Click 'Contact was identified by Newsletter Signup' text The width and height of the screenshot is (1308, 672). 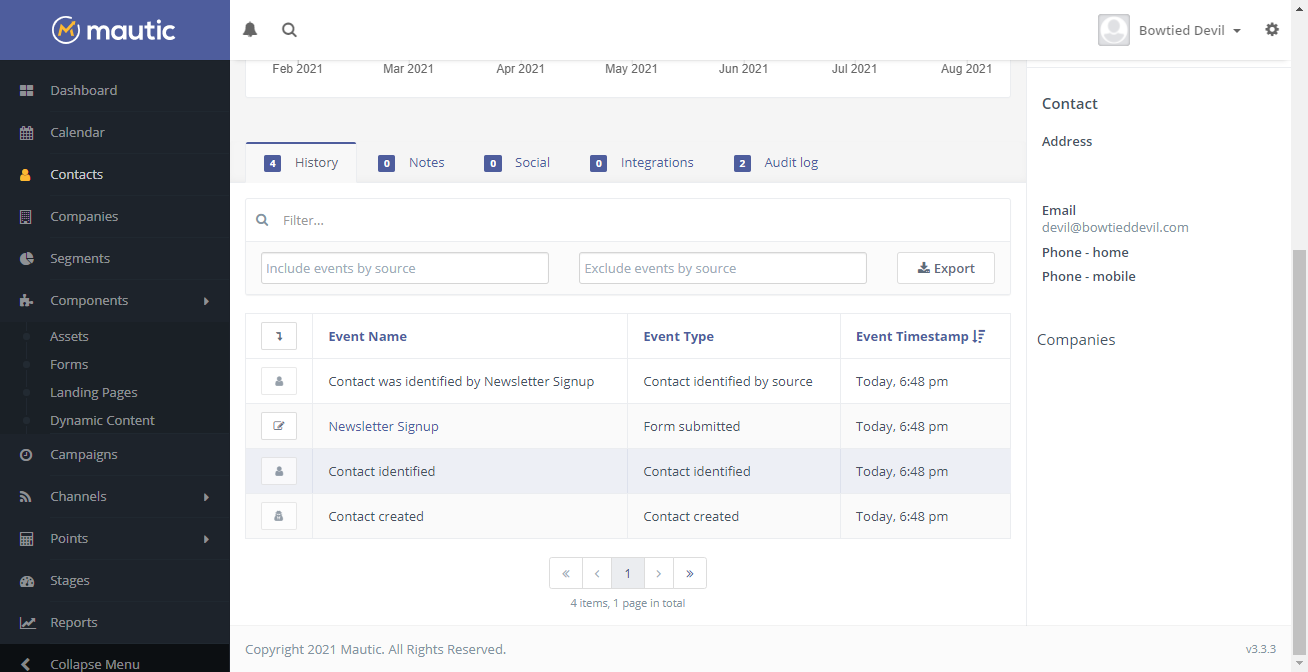[461, 381]
